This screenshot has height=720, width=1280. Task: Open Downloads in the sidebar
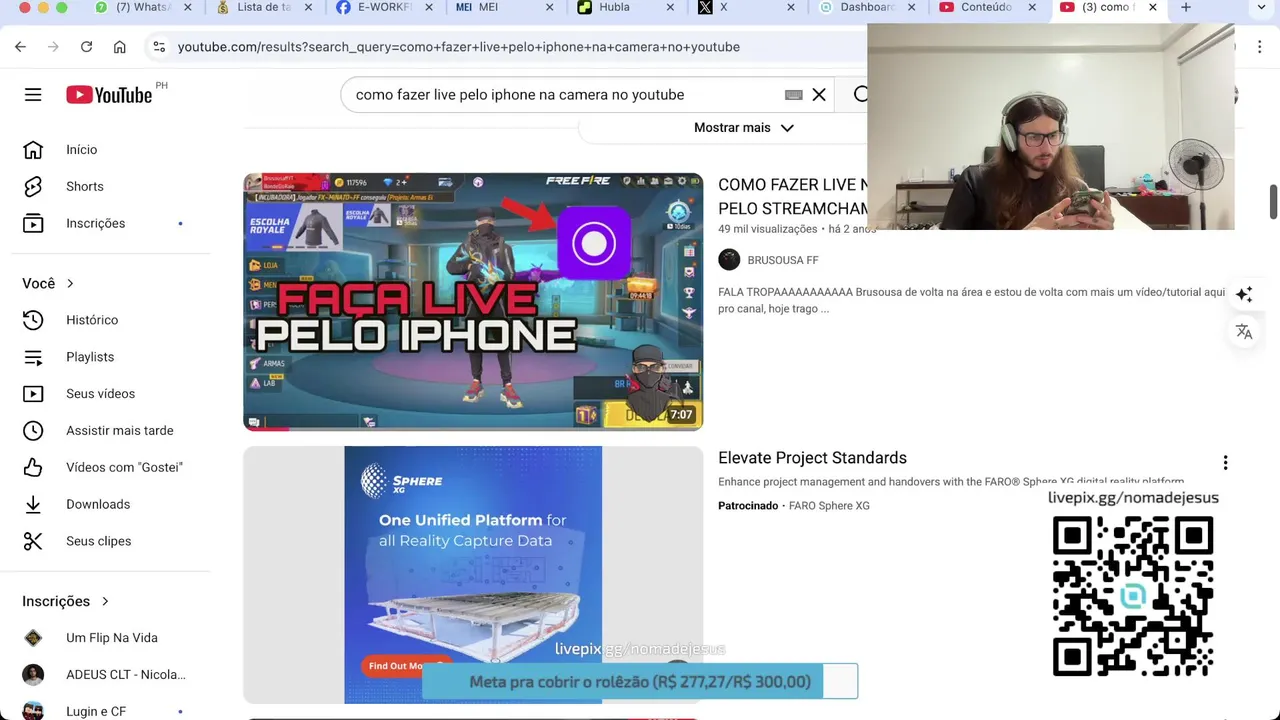coord(98,505)
